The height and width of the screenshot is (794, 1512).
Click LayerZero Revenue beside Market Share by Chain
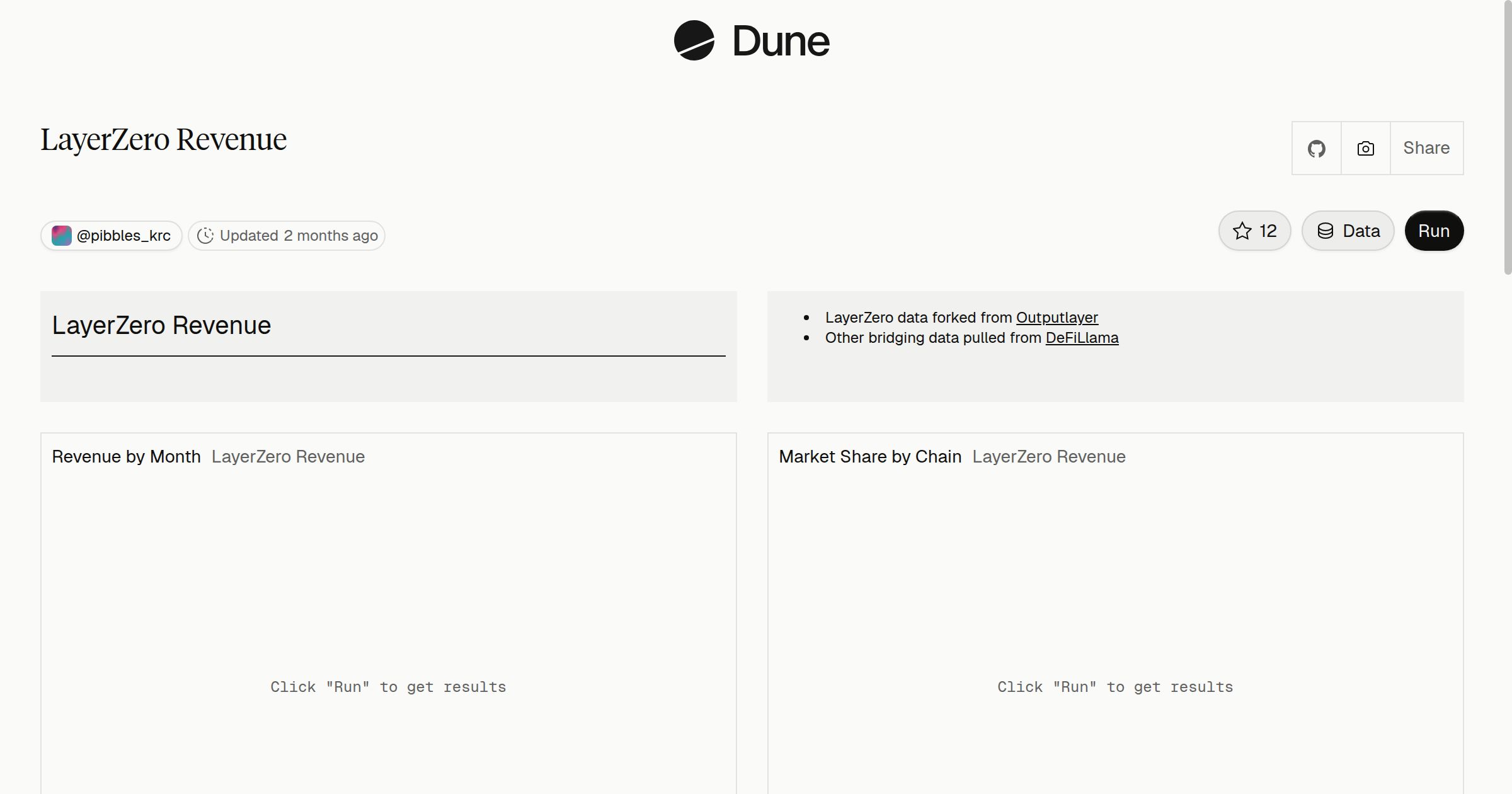tap(1049, 457)
